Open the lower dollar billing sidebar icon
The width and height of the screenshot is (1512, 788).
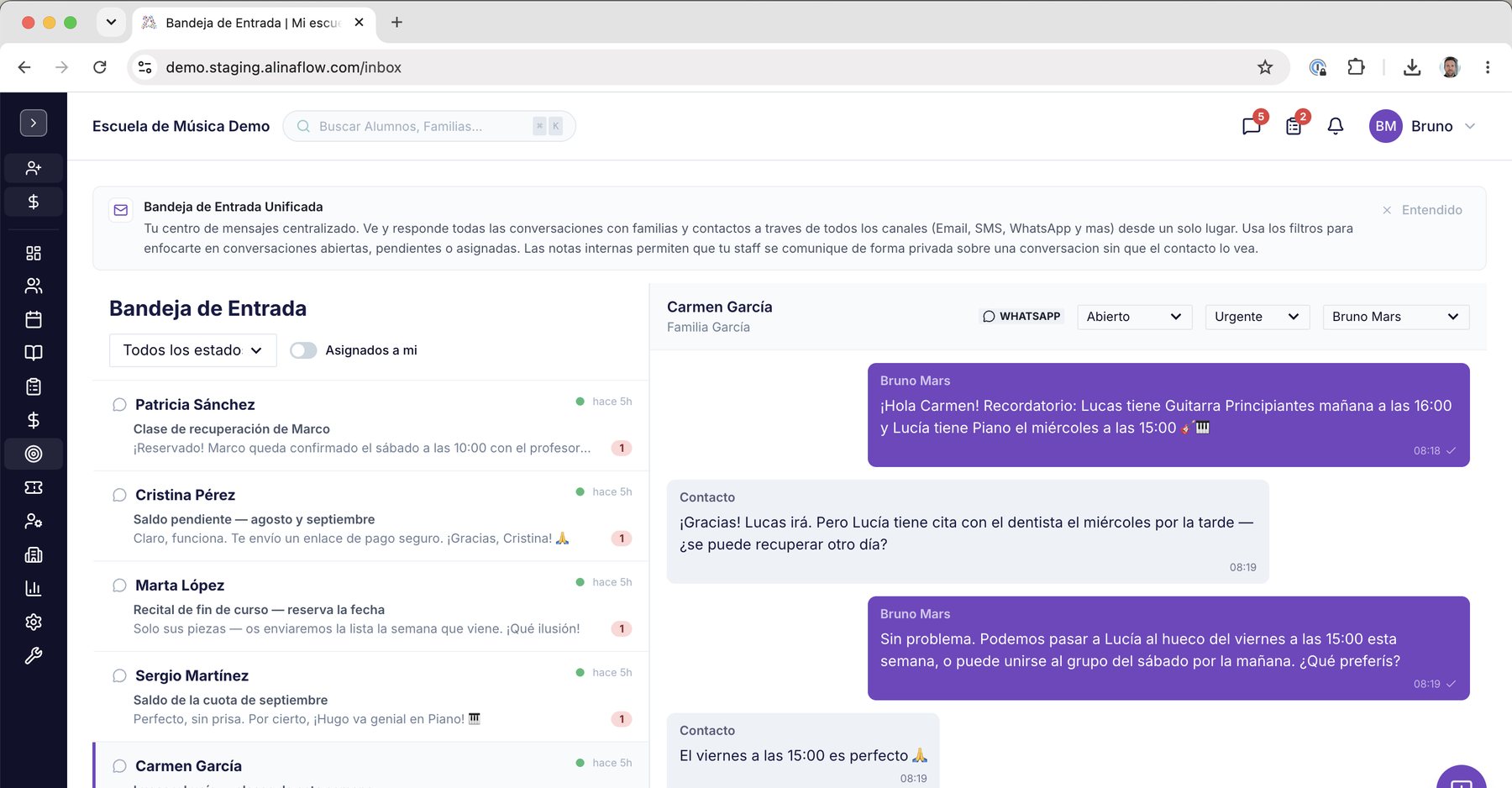(34, 420)
